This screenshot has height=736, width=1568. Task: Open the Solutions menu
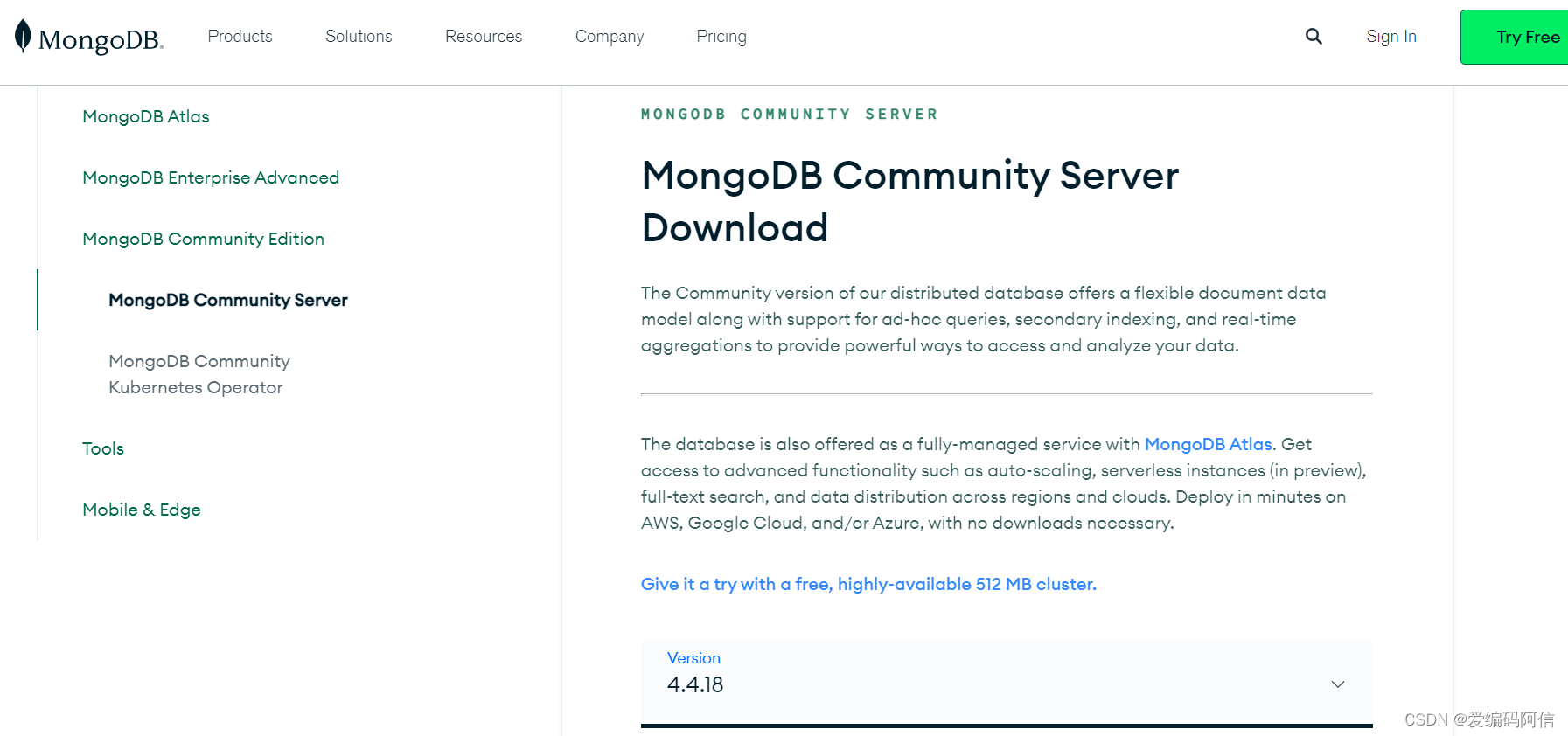pyautogui.click(x=359, y=37)
